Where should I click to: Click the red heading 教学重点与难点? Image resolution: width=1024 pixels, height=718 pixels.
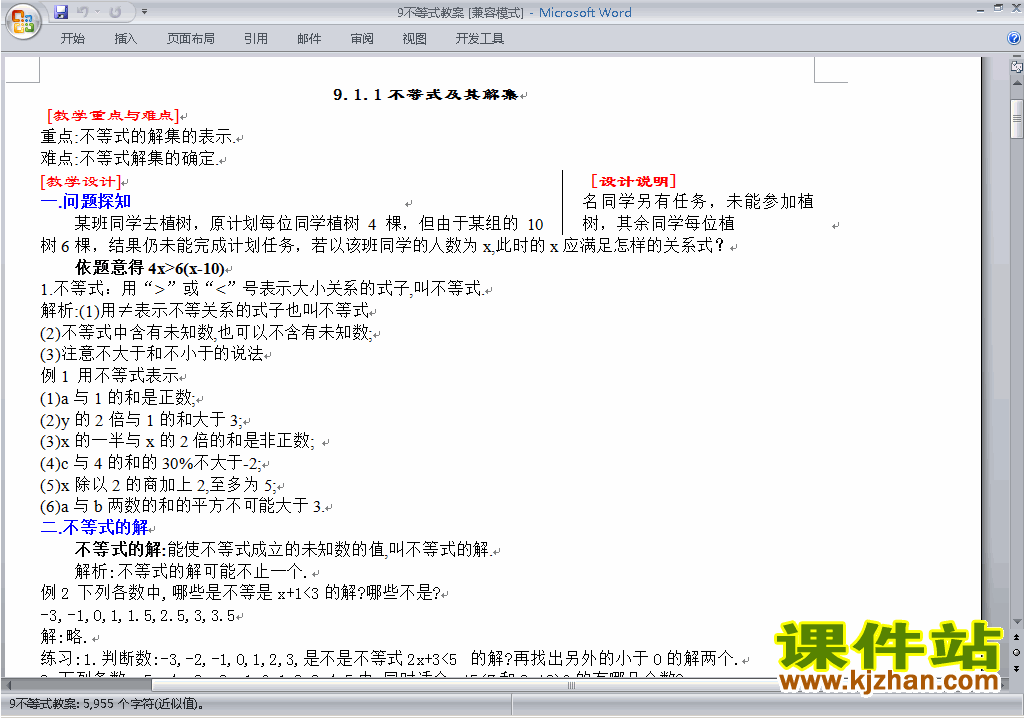113,116
